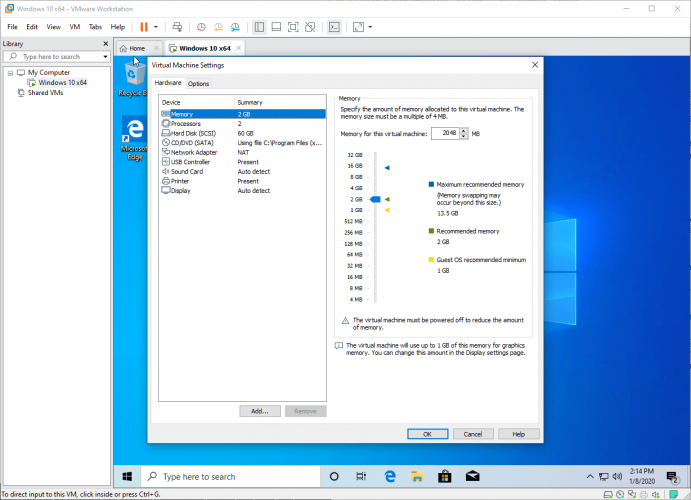Open the View menu
Screen dimensions: 691x500
pyautogui.click(x=53, y=27)
